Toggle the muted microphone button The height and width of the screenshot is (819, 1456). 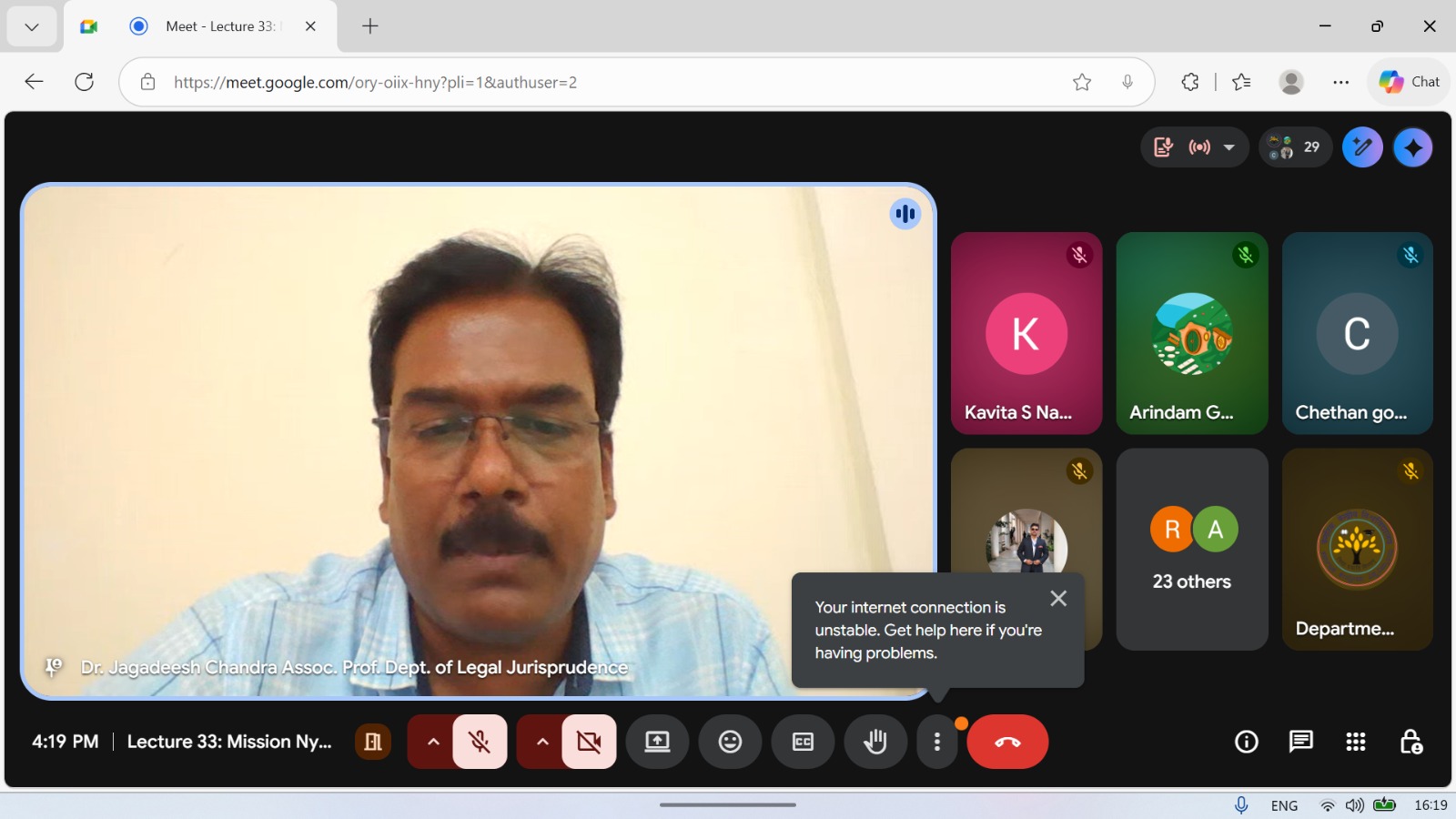click(x=480, y=742)
